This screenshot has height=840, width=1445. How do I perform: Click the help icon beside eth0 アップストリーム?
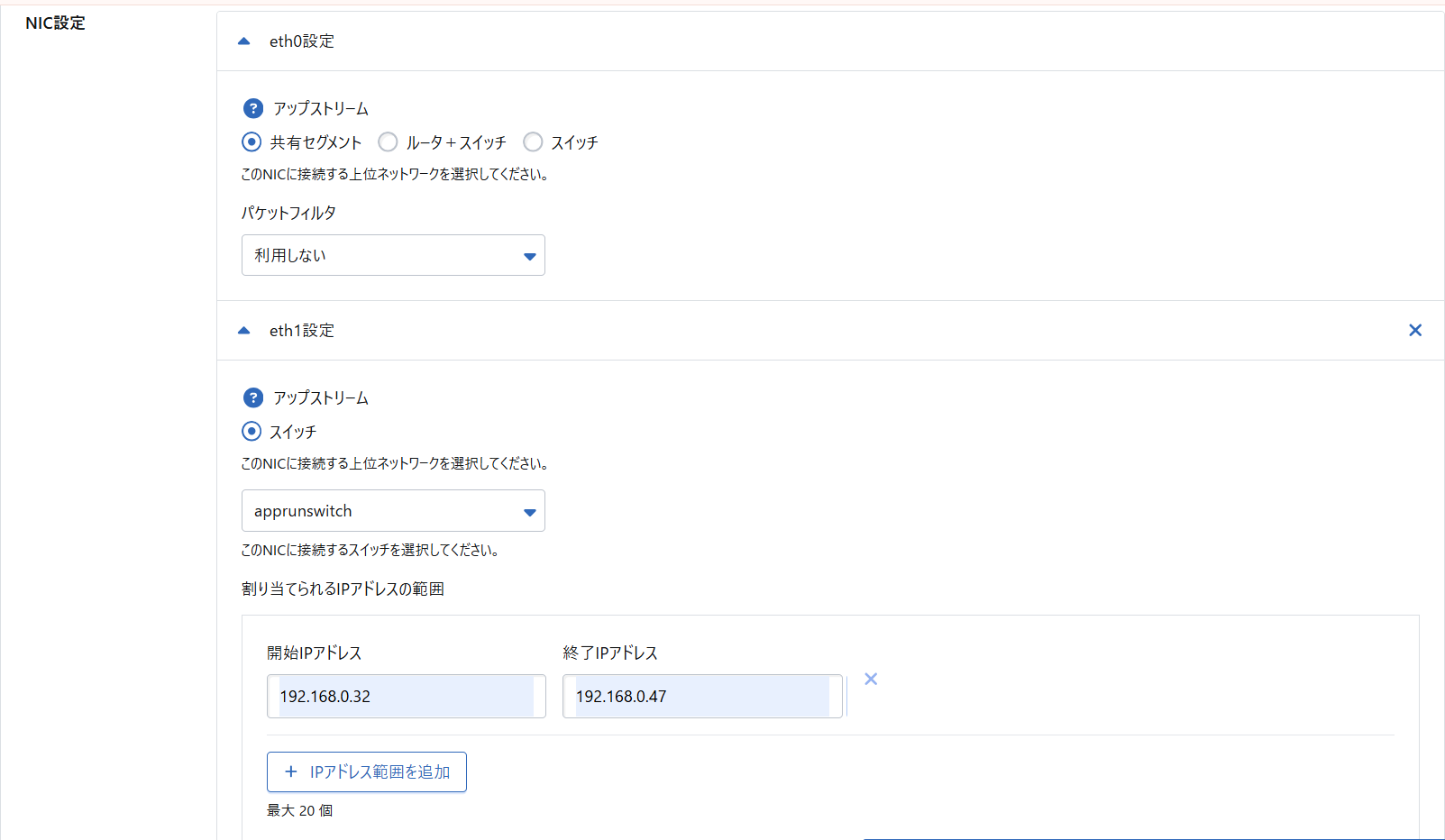click(x=253, y=108)
